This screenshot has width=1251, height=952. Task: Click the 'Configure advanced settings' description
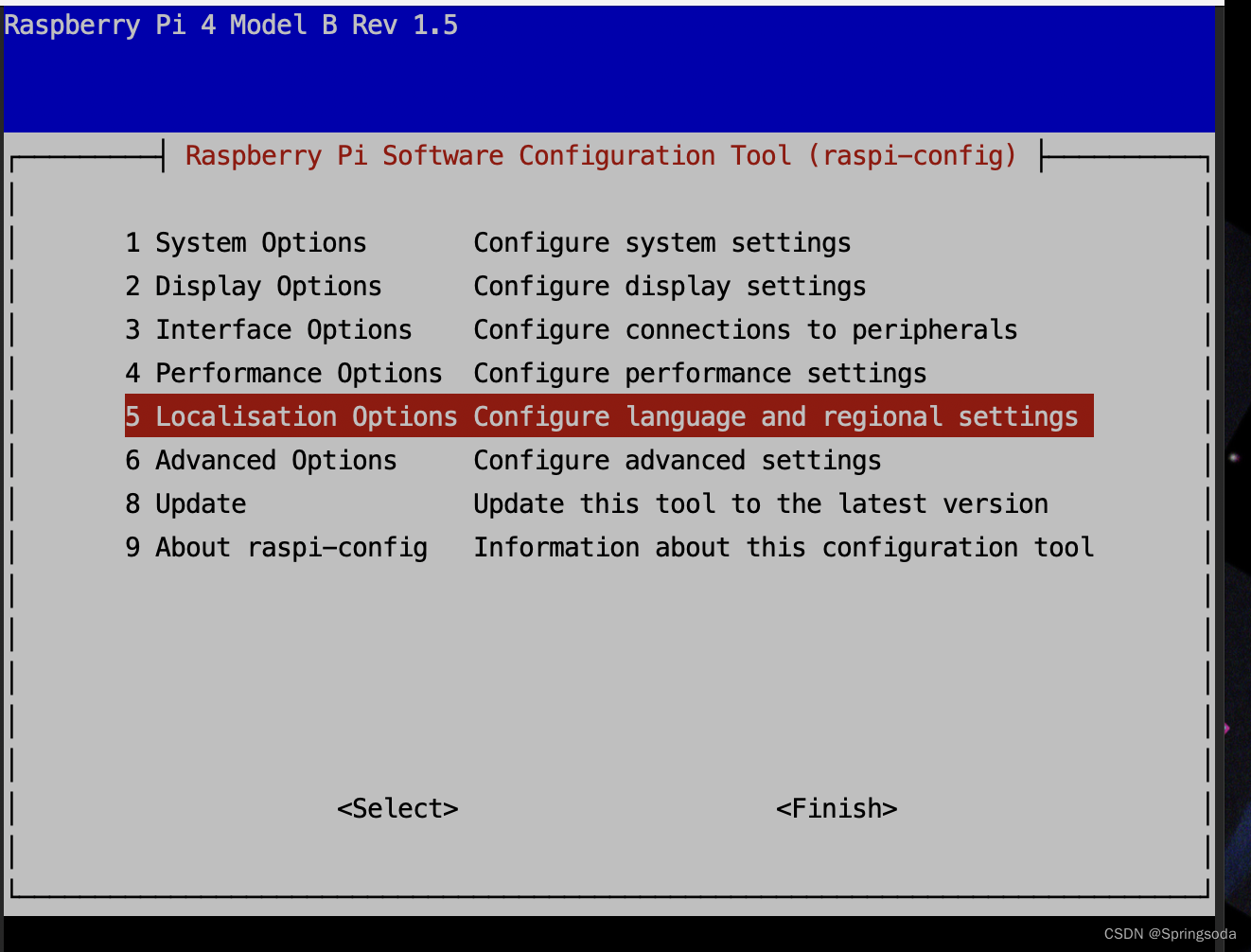[x=677, y=461]
